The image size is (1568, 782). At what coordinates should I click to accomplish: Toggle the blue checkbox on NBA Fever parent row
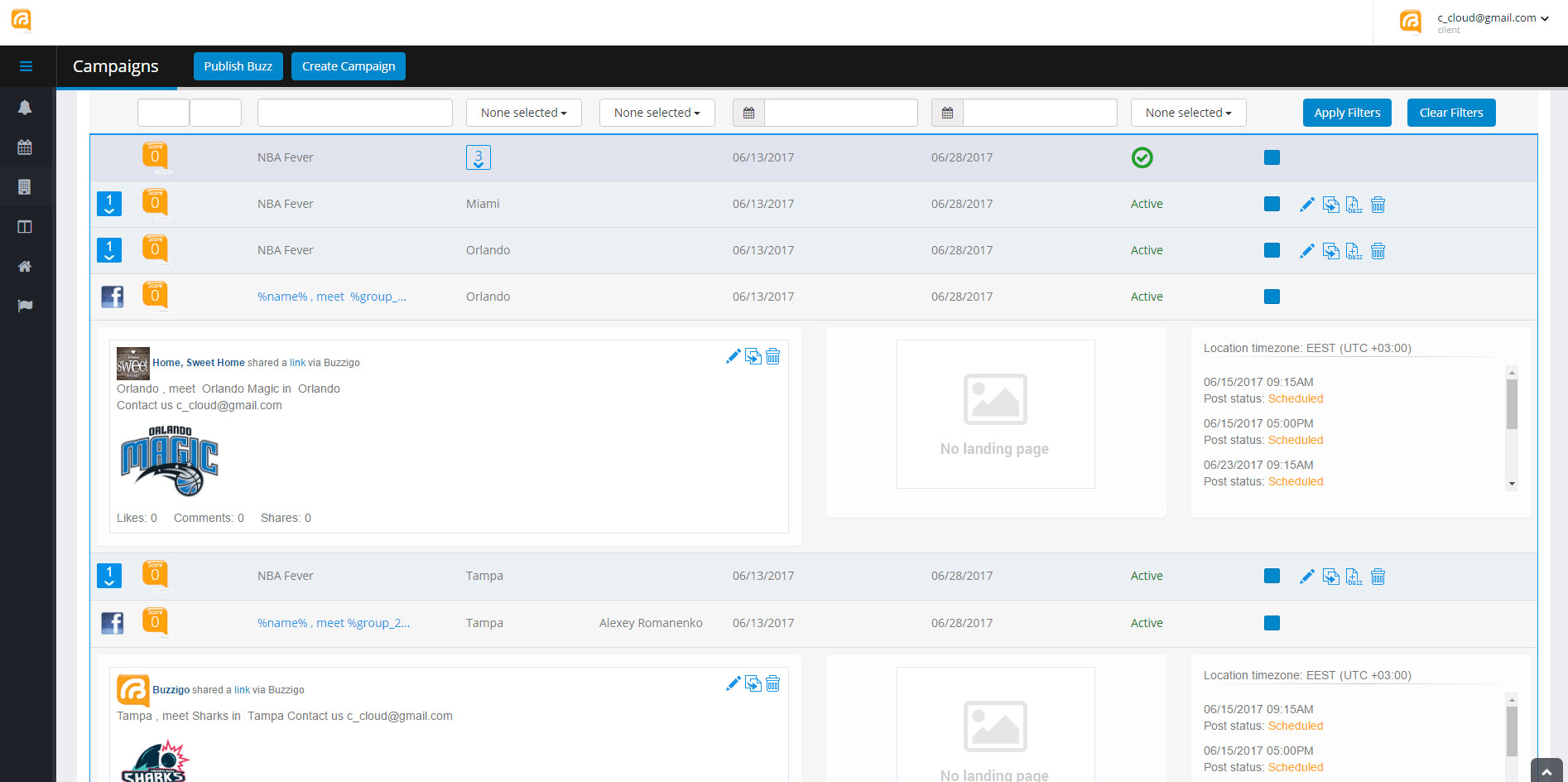1272,157
